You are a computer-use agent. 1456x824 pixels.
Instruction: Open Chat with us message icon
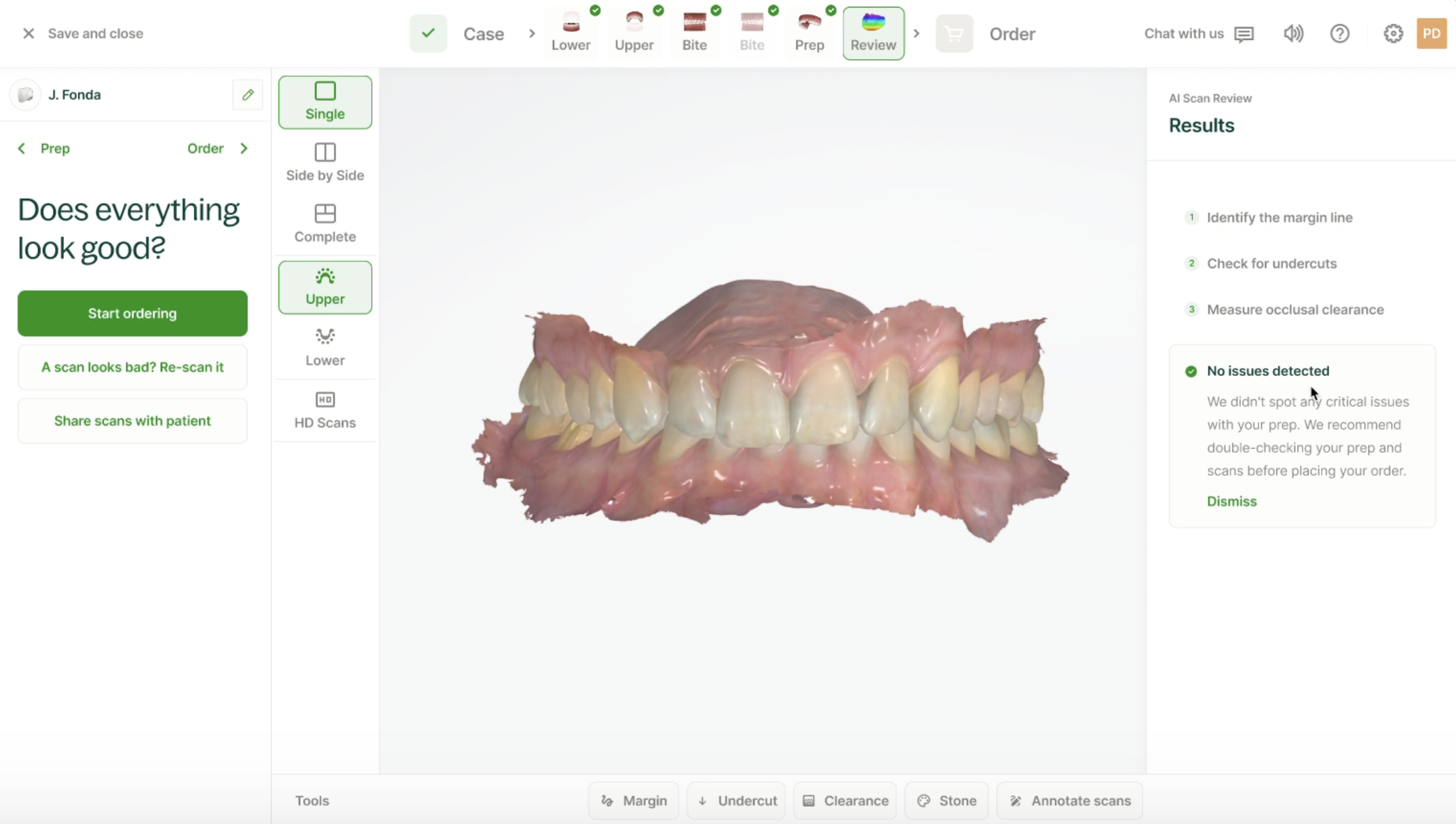coord(1244,34)
